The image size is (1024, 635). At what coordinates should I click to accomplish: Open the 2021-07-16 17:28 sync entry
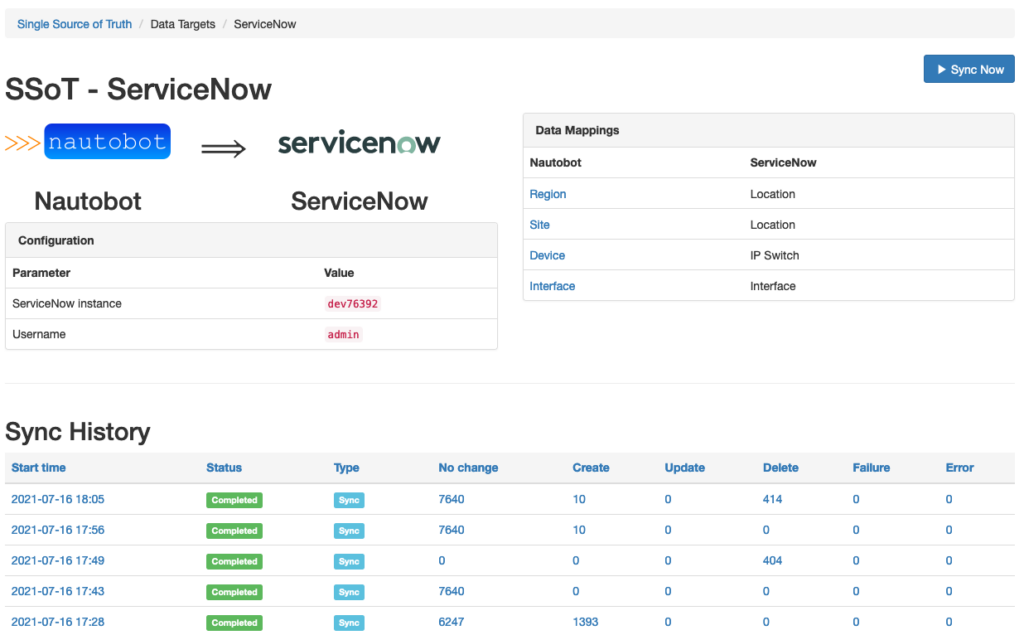(57, 622)
